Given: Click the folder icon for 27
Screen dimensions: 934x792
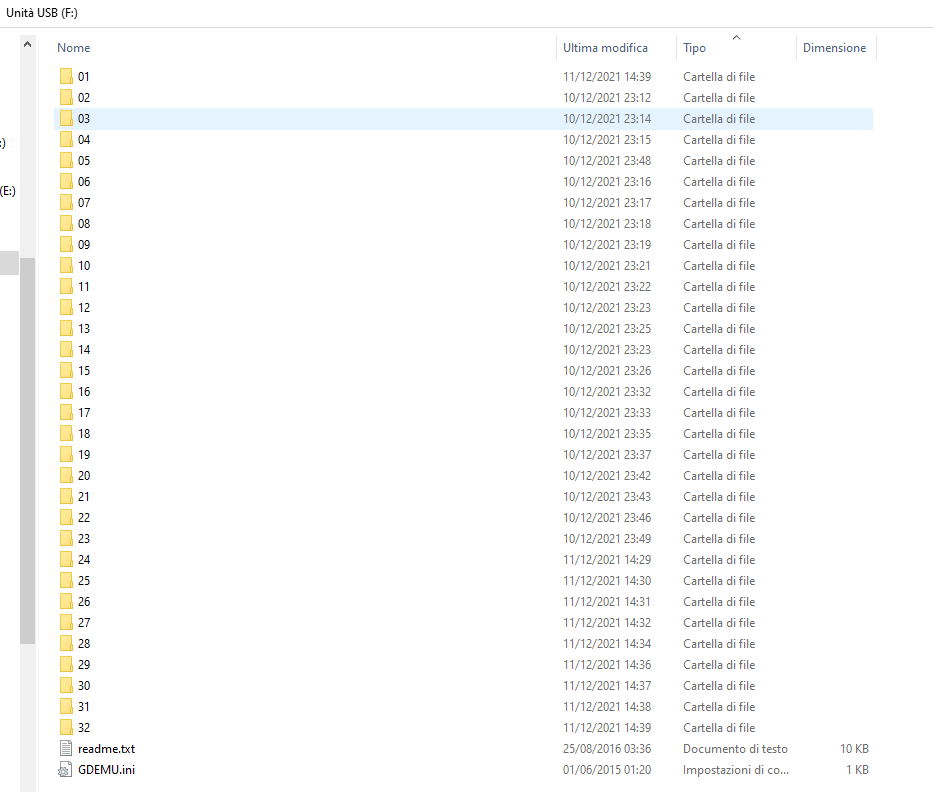Looking at the screenshot, I should [x=66, y=622].
